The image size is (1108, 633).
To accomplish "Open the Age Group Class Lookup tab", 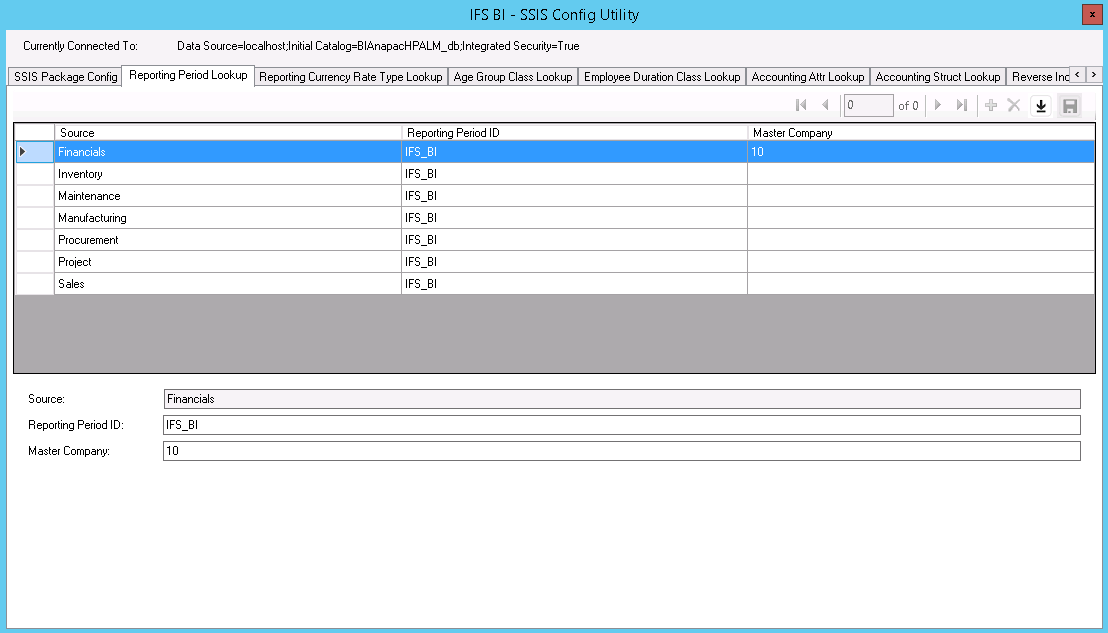I will [x=512, y=77].
